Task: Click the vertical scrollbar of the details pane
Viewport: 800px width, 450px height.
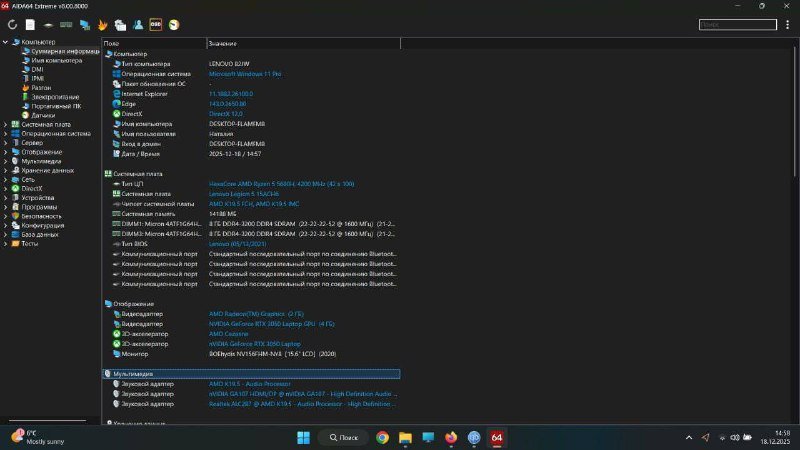Action: (795, 112)
